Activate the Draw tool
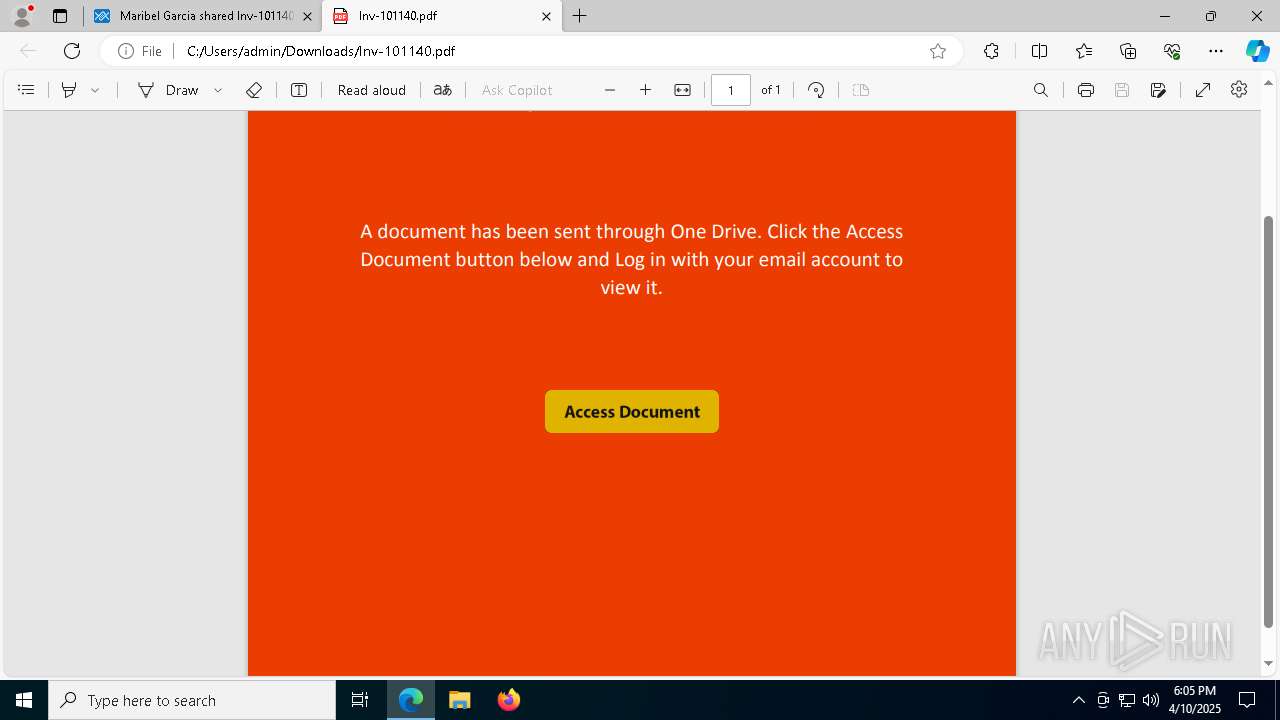1280x720 pixels. [168, 90]
